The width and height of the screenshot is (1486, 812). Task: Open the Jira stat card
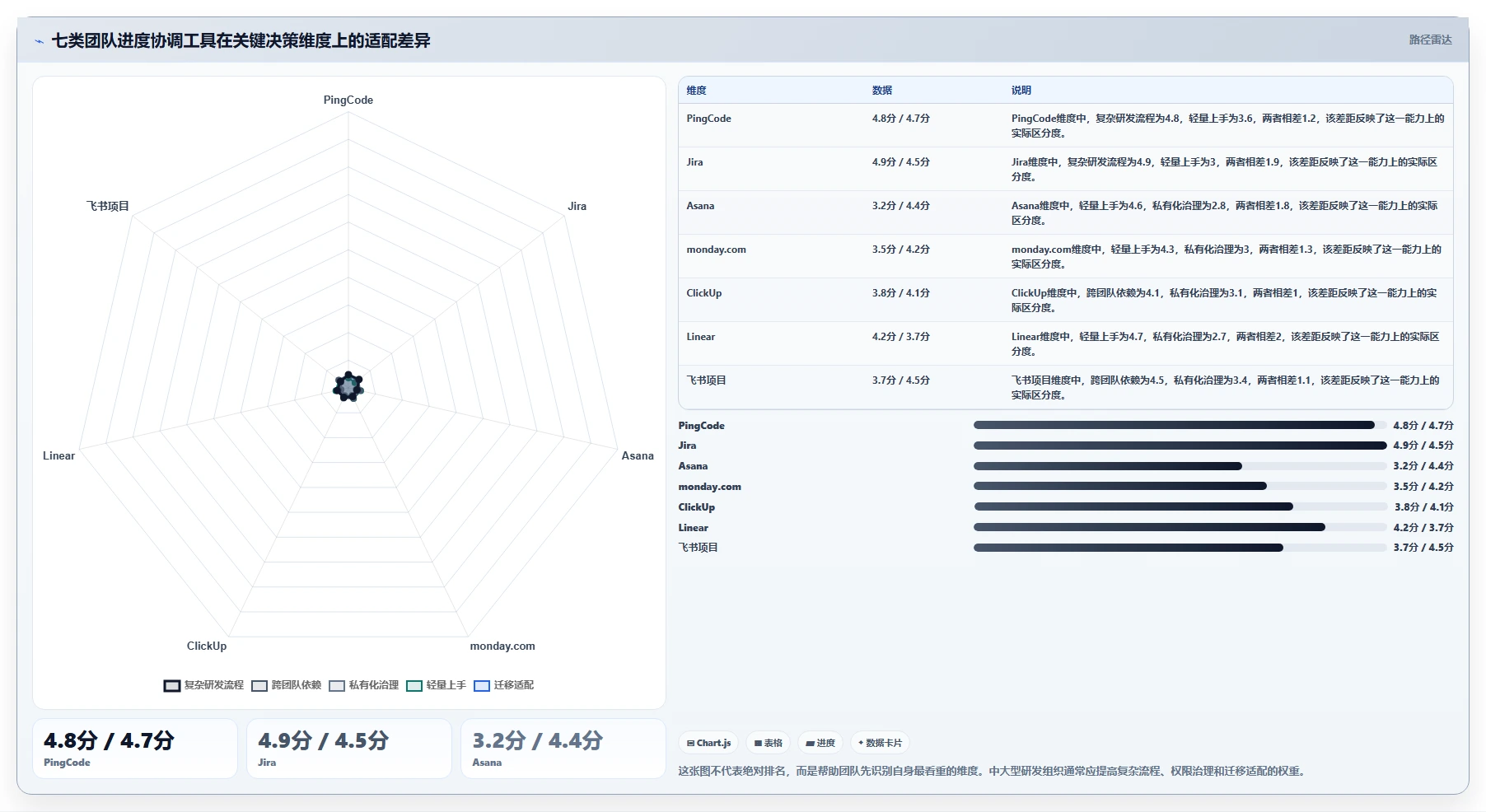(349, 749)
